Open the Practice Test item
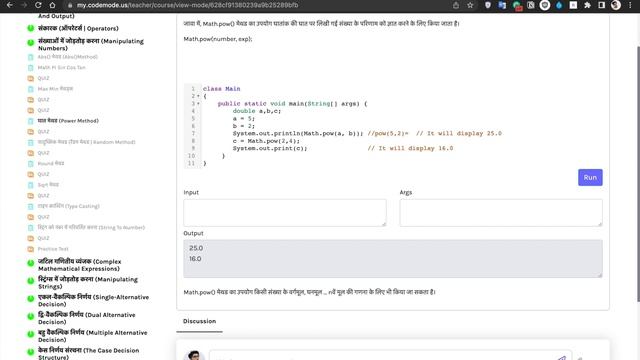 click(x=53, y=249)
